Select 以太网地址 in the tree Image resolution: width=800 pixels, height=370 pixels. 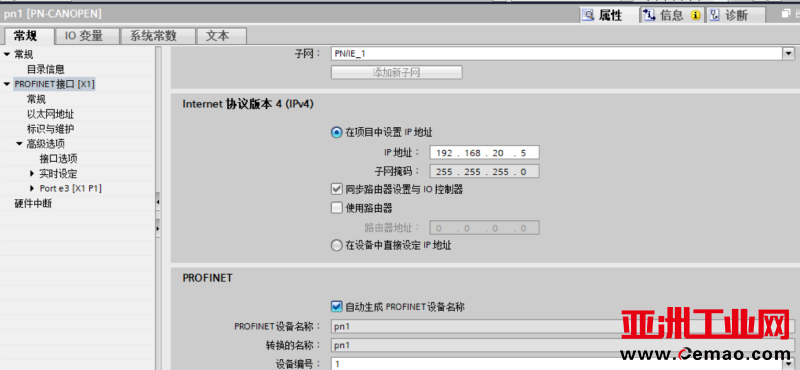(51, 114)
